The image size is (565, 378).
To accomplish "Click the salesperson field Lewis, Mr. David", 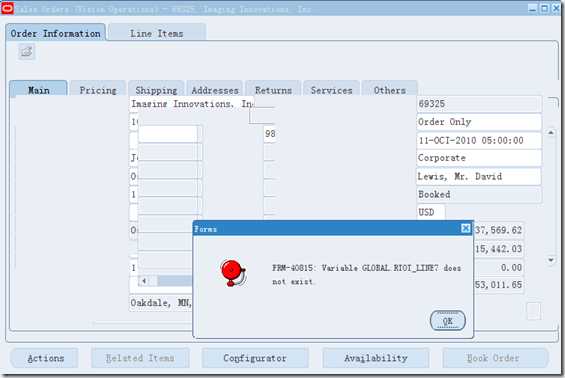I will click(479, 176).
